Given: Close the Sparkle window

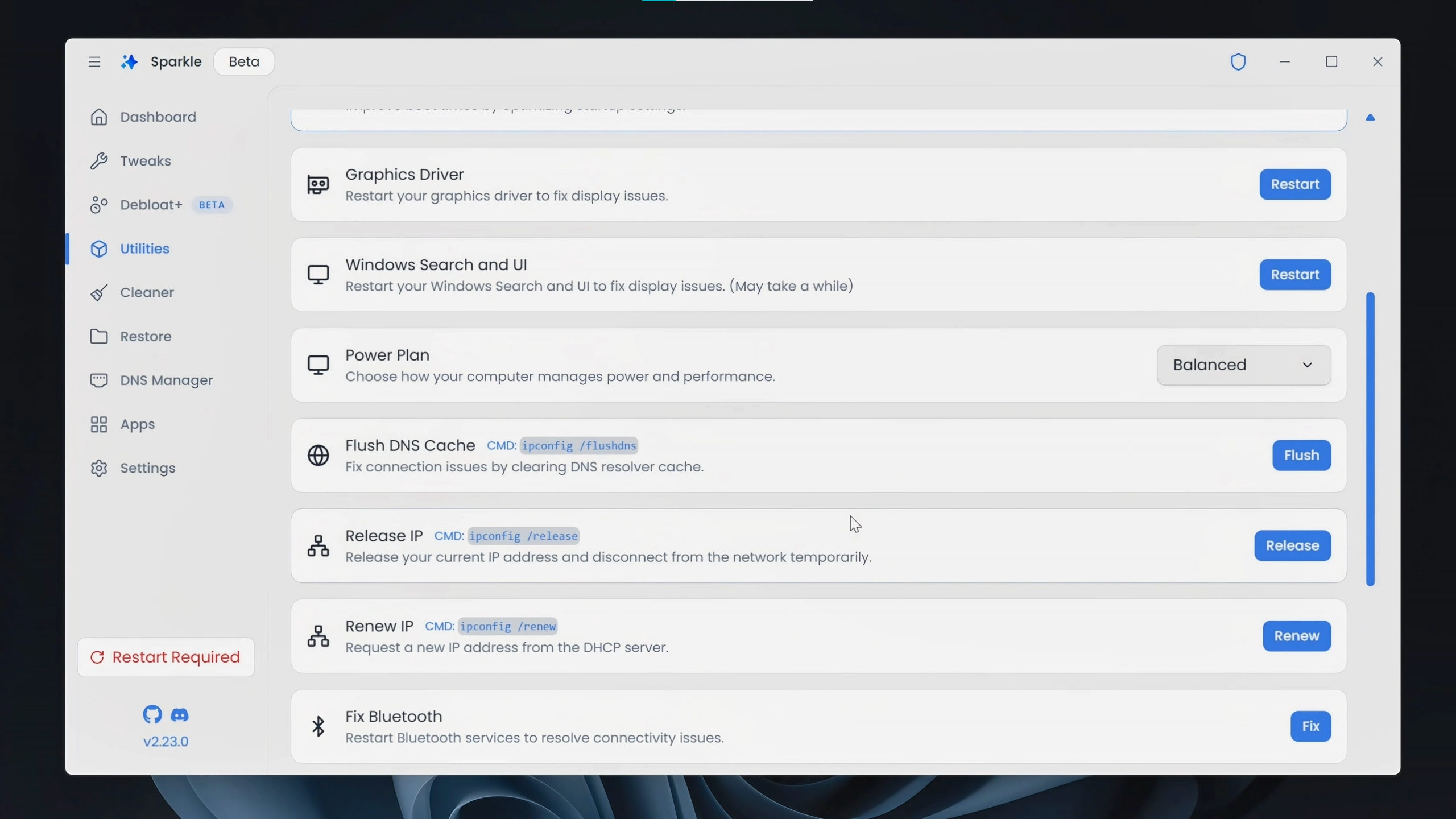Looking at the screenshot, I should tap(1378, 61).
